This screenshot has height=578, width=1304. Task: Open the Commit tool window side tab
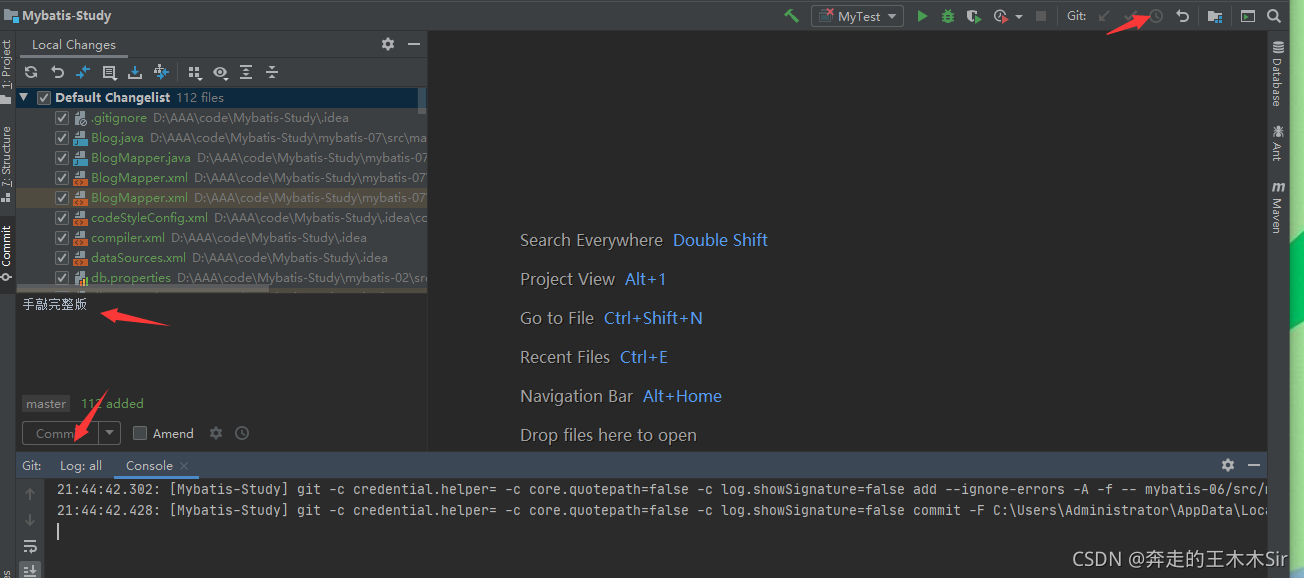coord(7,252)
